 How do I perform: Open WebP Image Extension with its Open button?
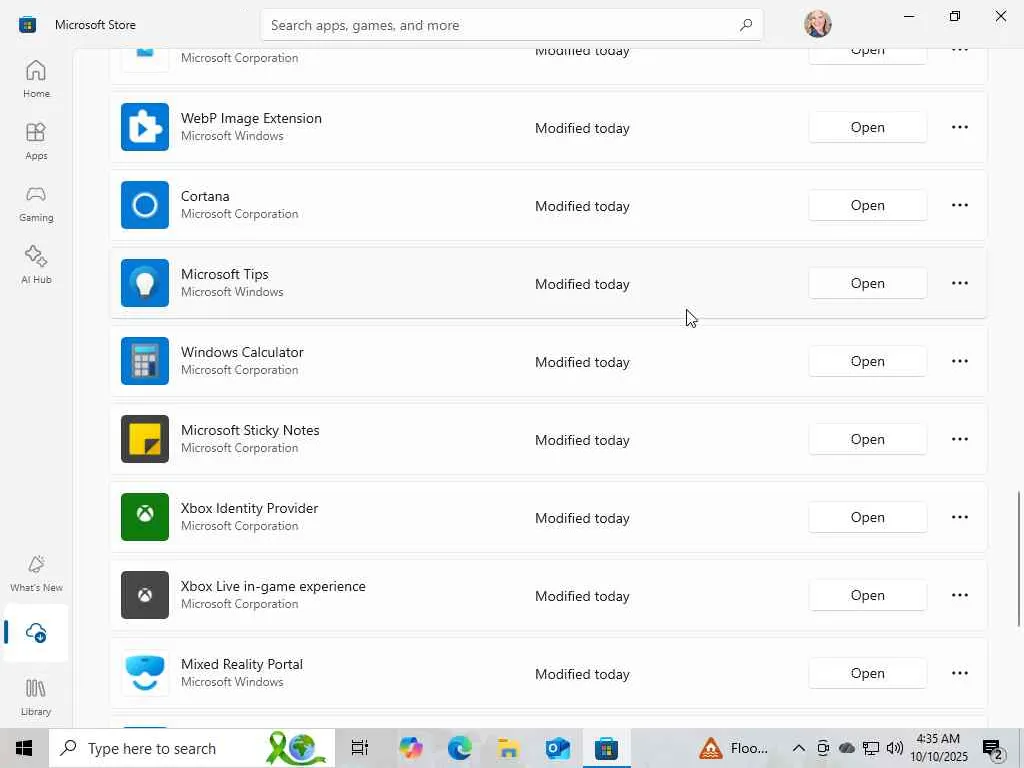(867, 127)
